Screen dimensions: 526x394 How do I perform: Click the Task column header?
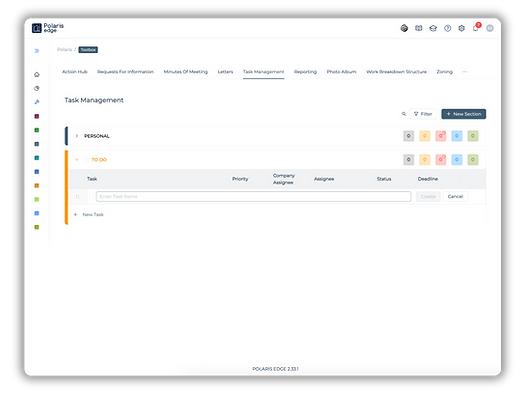coord(92,179)
